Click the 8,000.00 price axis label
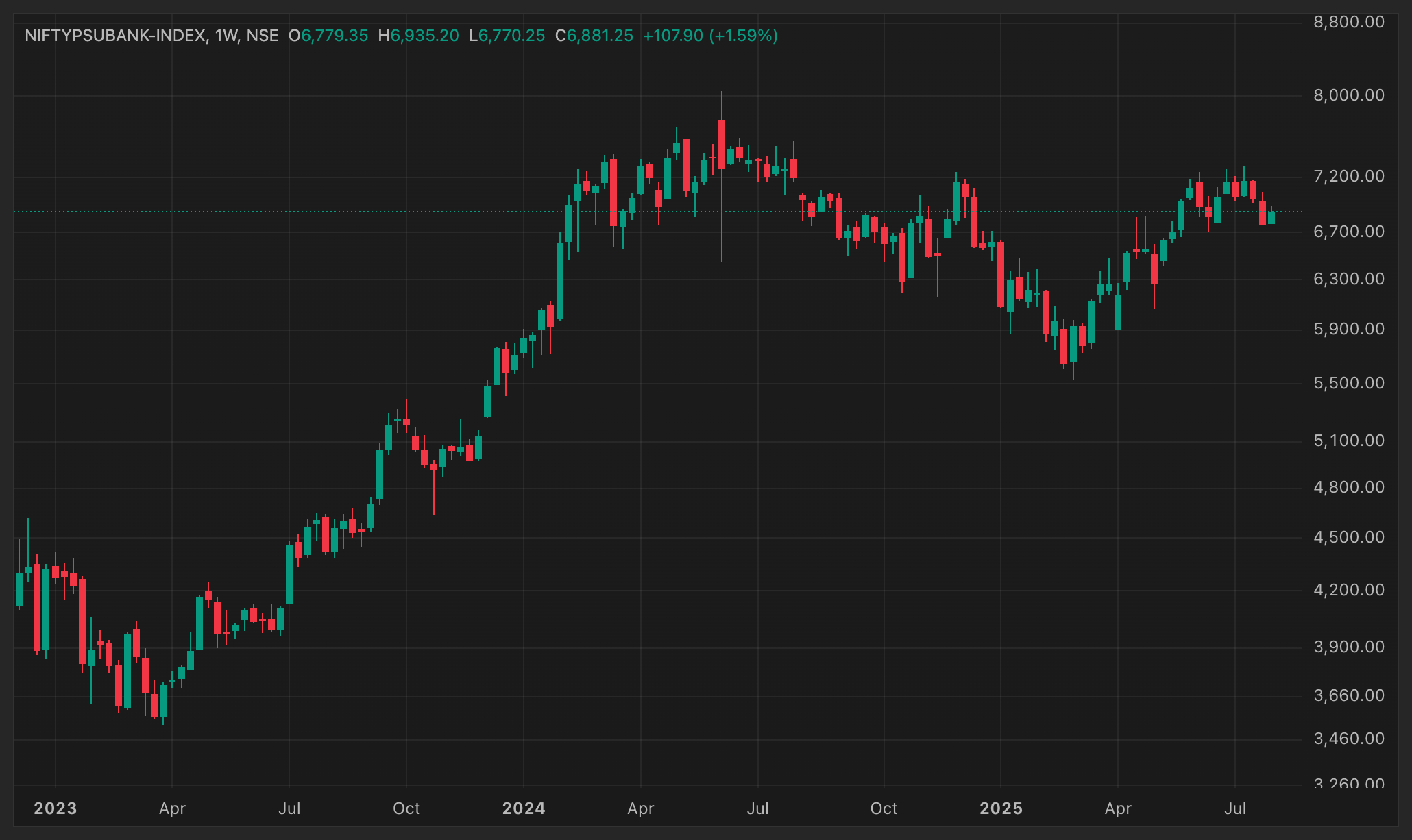Image resolution: width=1412 pixels, height=840 pixels. 1349,95
